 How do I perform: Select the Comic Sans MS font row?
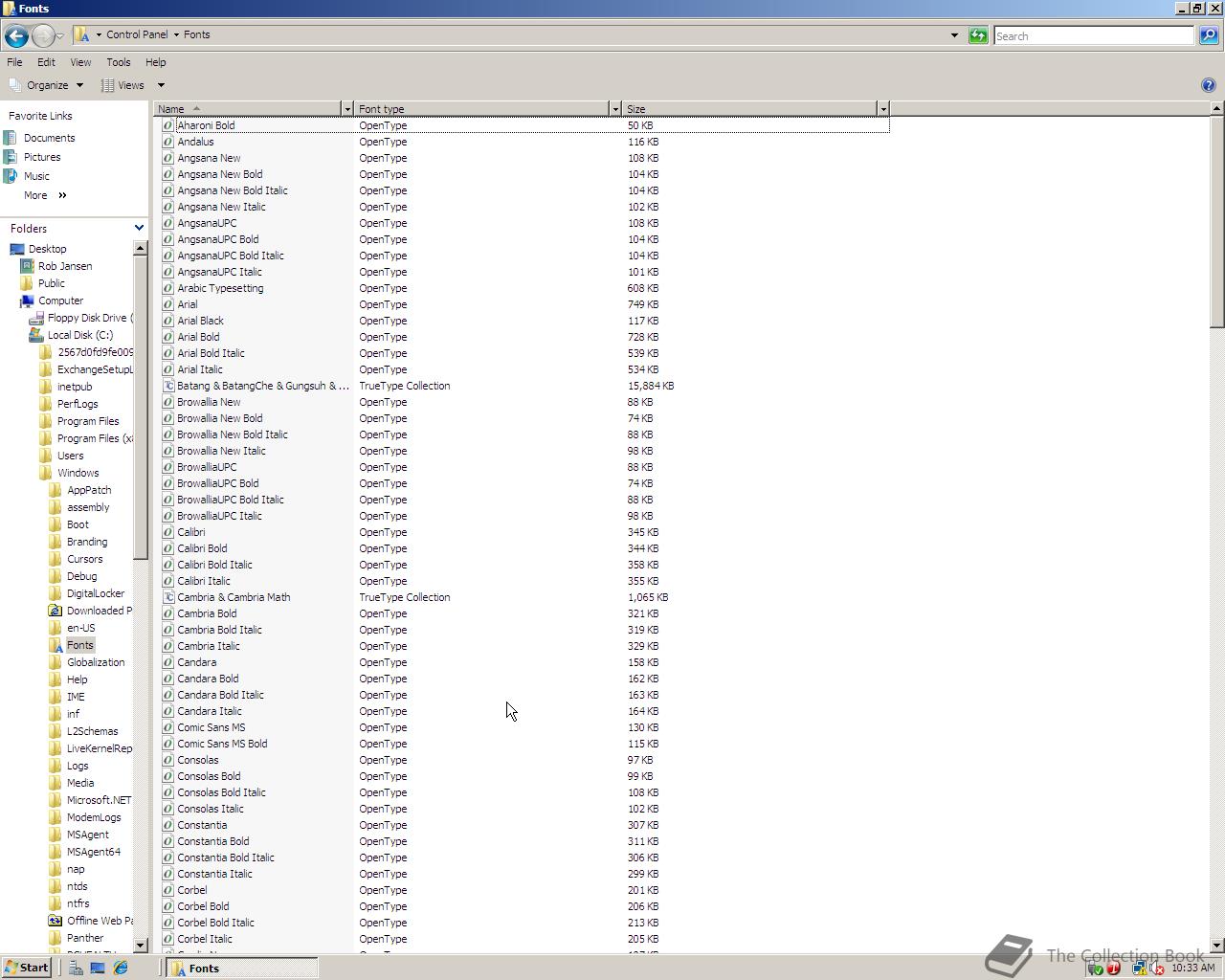coord(525,727)
